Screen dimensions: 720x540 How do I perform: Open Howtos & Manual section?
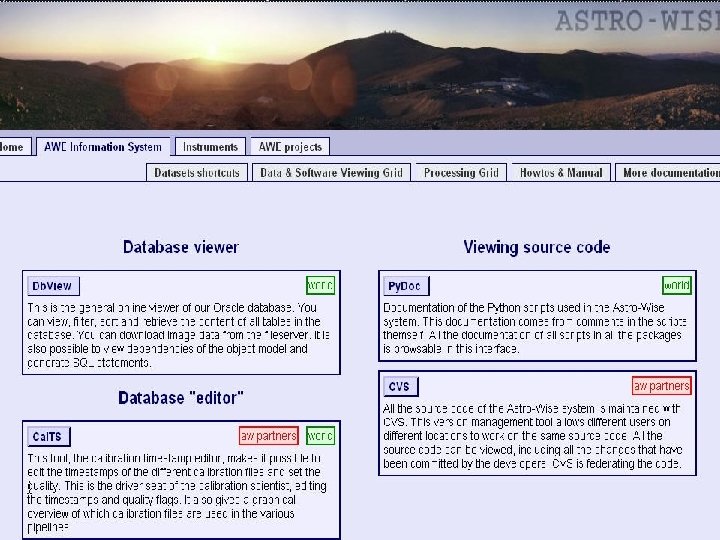pos(561,173)
